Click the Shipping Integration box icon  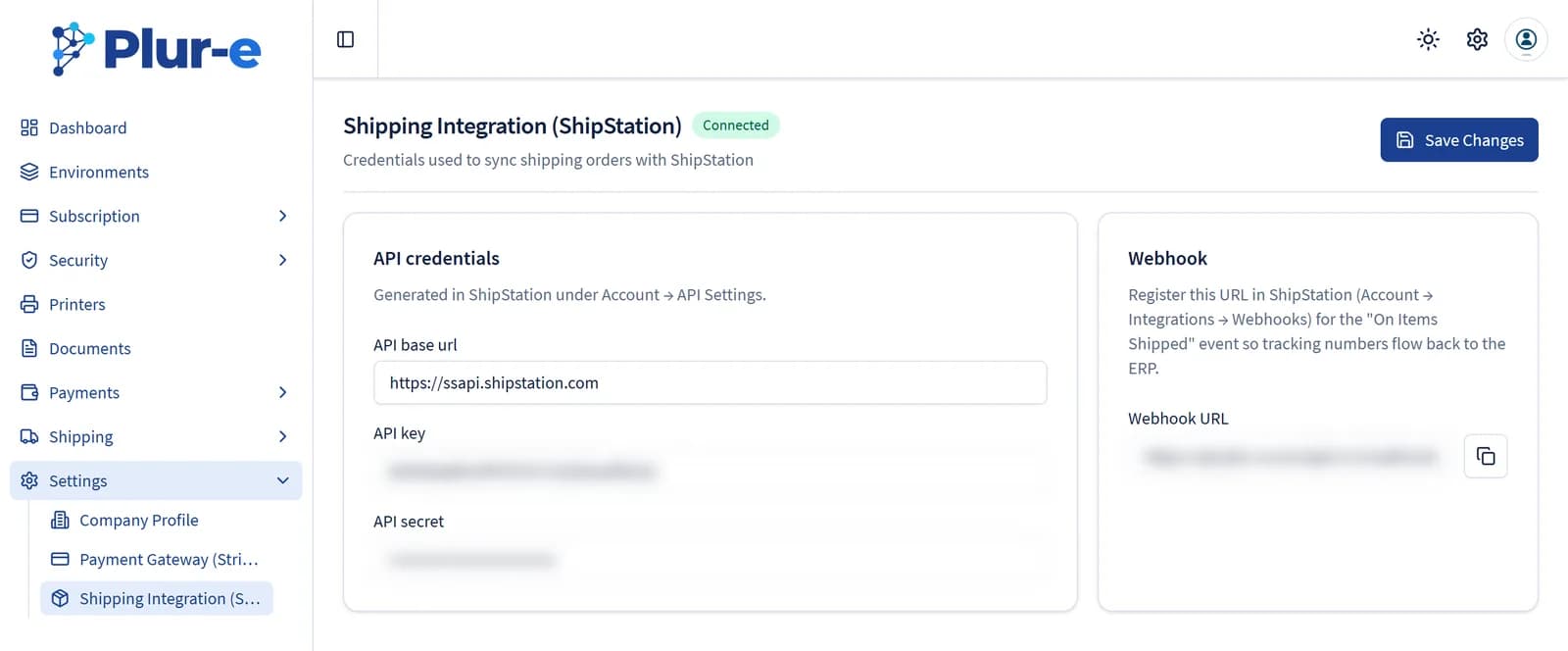(60, 598)
